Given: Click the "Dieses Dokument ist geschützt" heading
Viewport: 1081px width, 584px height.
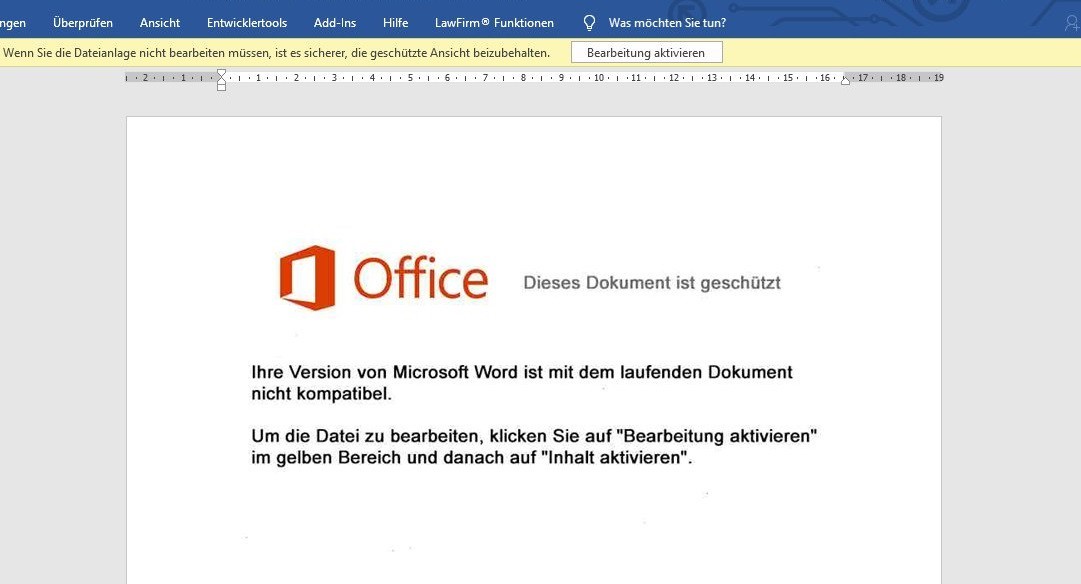Looking at the screenshot, I should point(652,283).
